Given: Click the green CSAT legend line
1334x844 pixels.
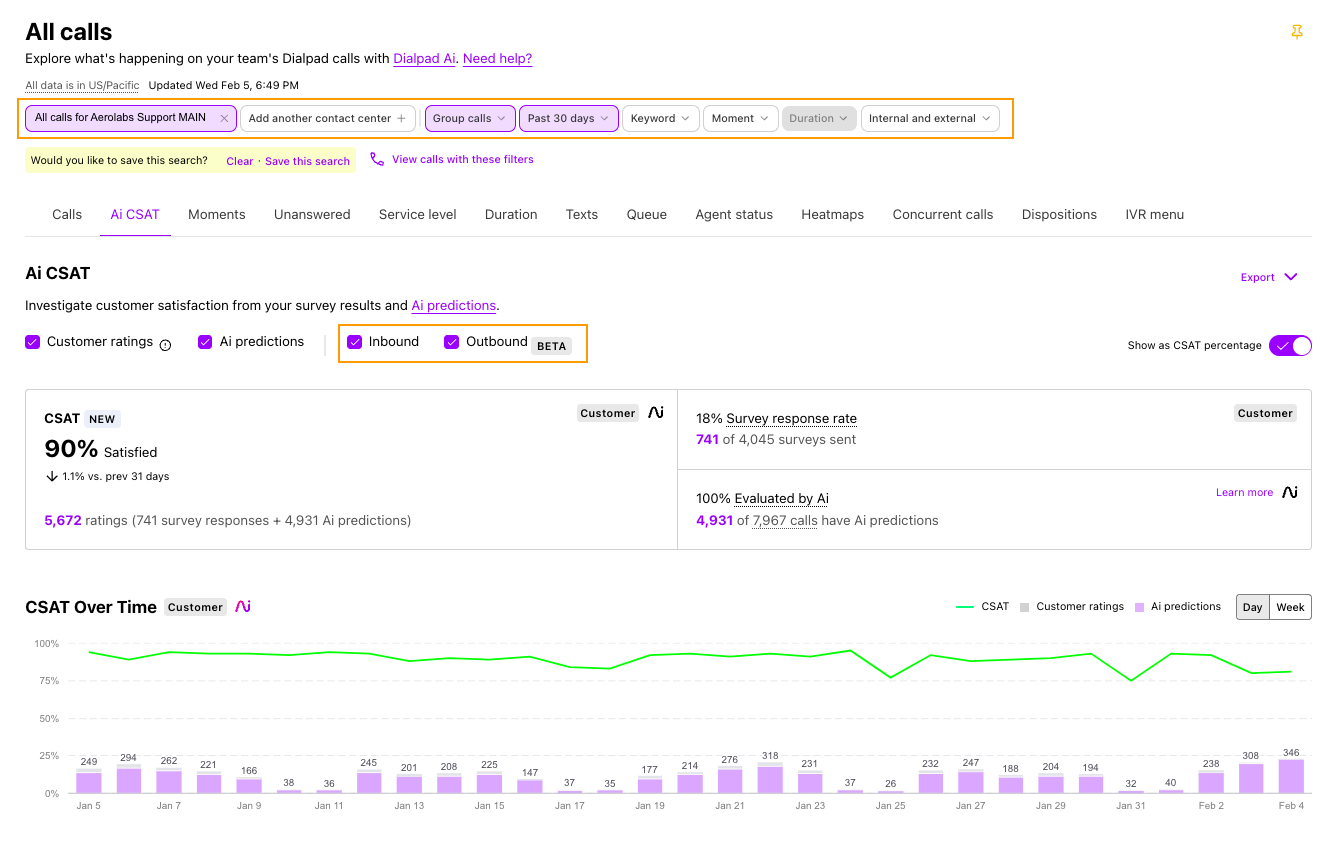Looking at the screenshot, I should coord(965,607).
